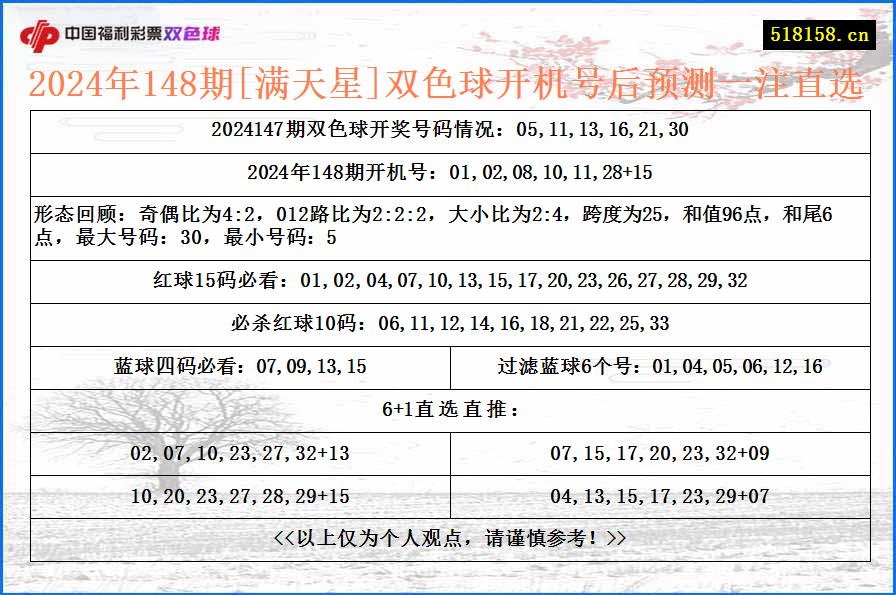The height and width of the screenshot is (595, 896).
Task: Click the 请谨慎参考 disclaimer text
Action: 448,534
